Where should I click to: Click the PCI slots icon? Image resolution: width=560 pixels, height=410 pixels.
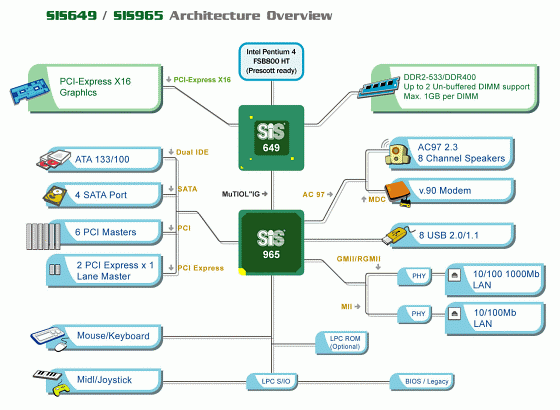(x=43, y=236)
